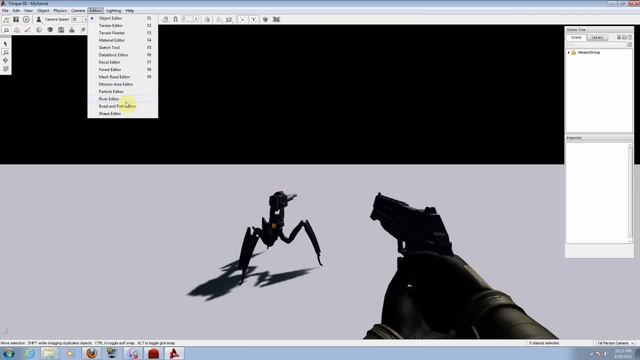
Task: Select the Terrain Painter brush icon
Action: pyautogui.click(x=28, y=30)
